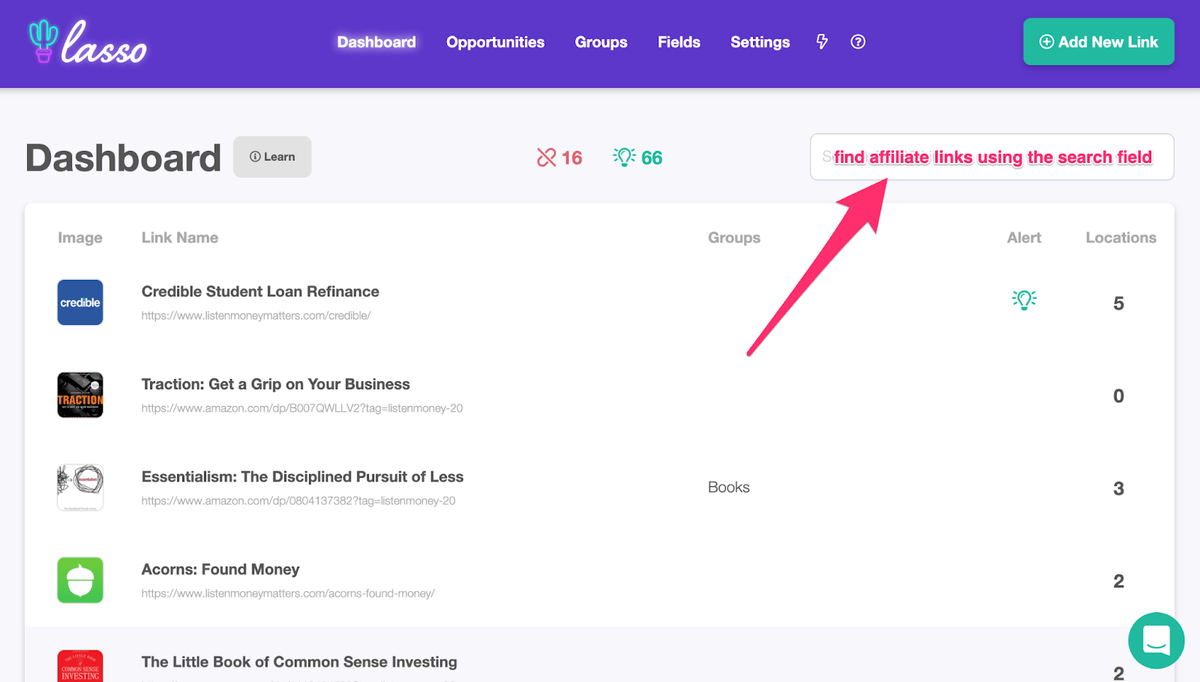1200x682 pixels.
Task: Open Acorns: Found Money link
Action: tap(221, 569)
